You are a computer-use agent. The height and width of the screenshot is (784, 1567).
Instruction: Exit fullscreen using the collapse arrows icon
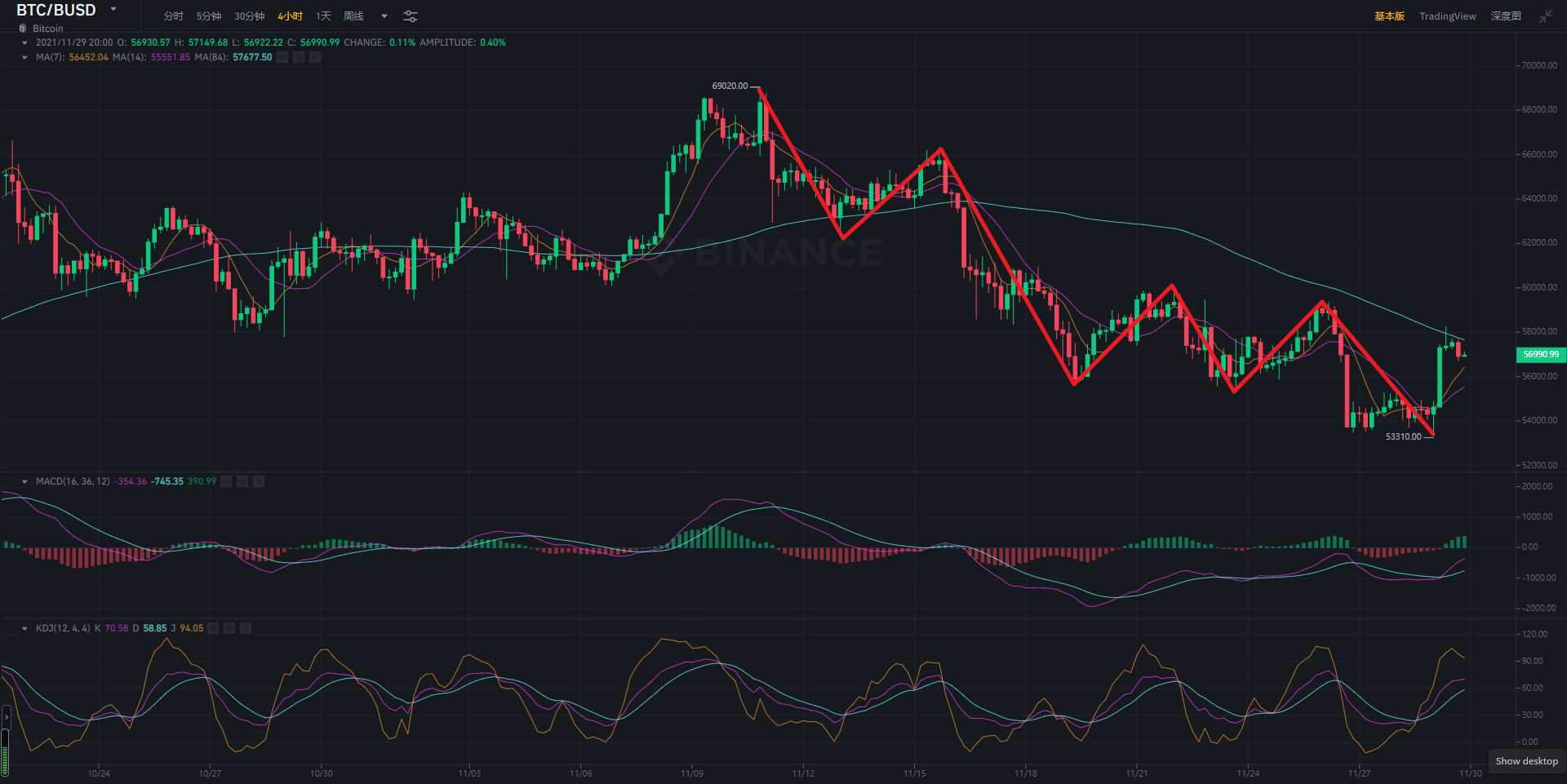point(1545,16)
